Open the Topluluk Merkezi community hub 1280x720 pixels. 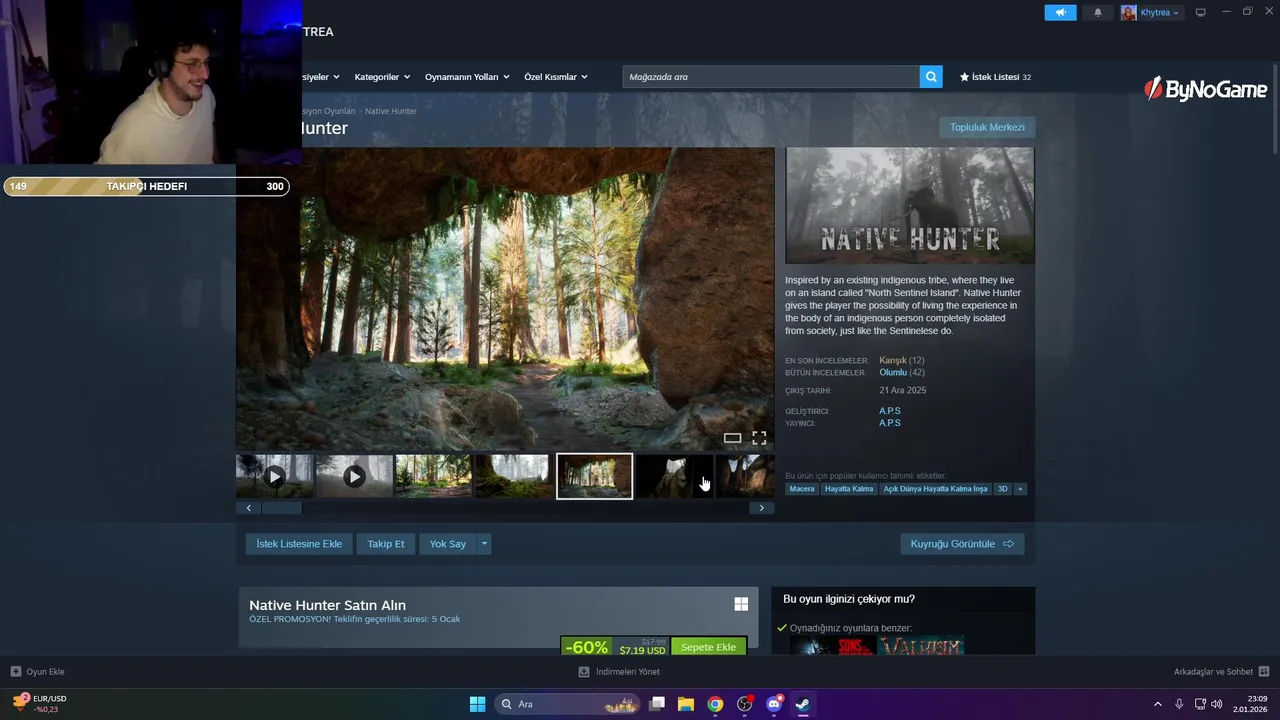point(987,127)
